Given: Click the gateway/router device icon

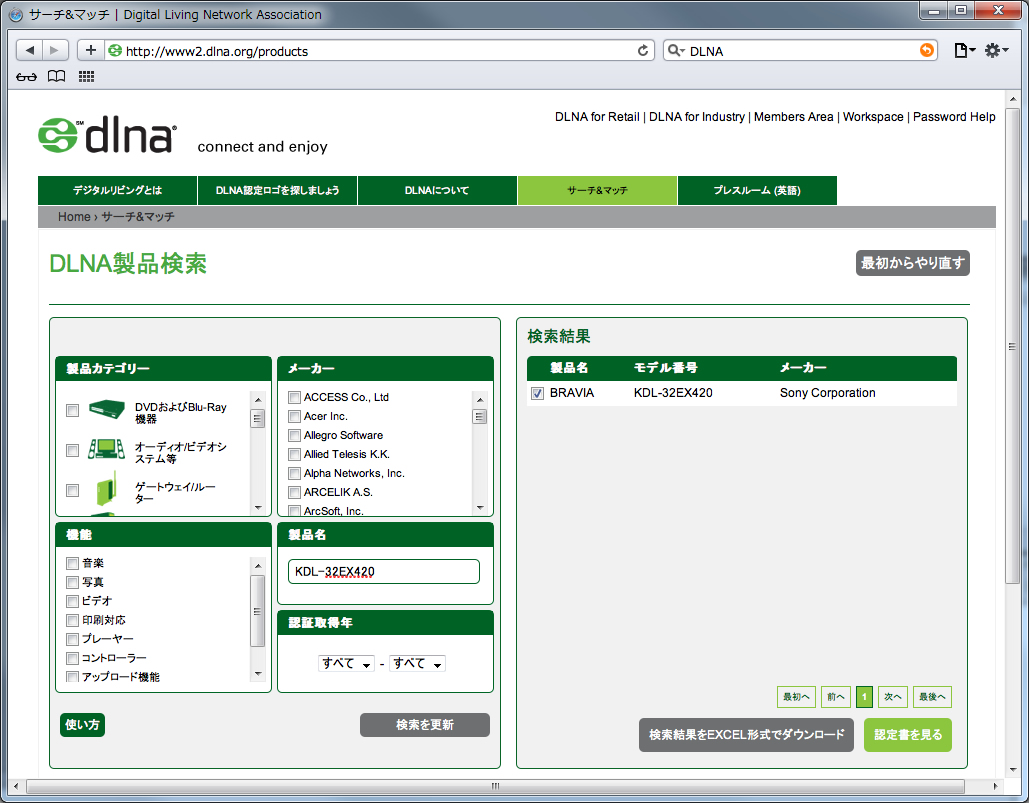Looking at the screenshot, I should click(x=106, y=488).
